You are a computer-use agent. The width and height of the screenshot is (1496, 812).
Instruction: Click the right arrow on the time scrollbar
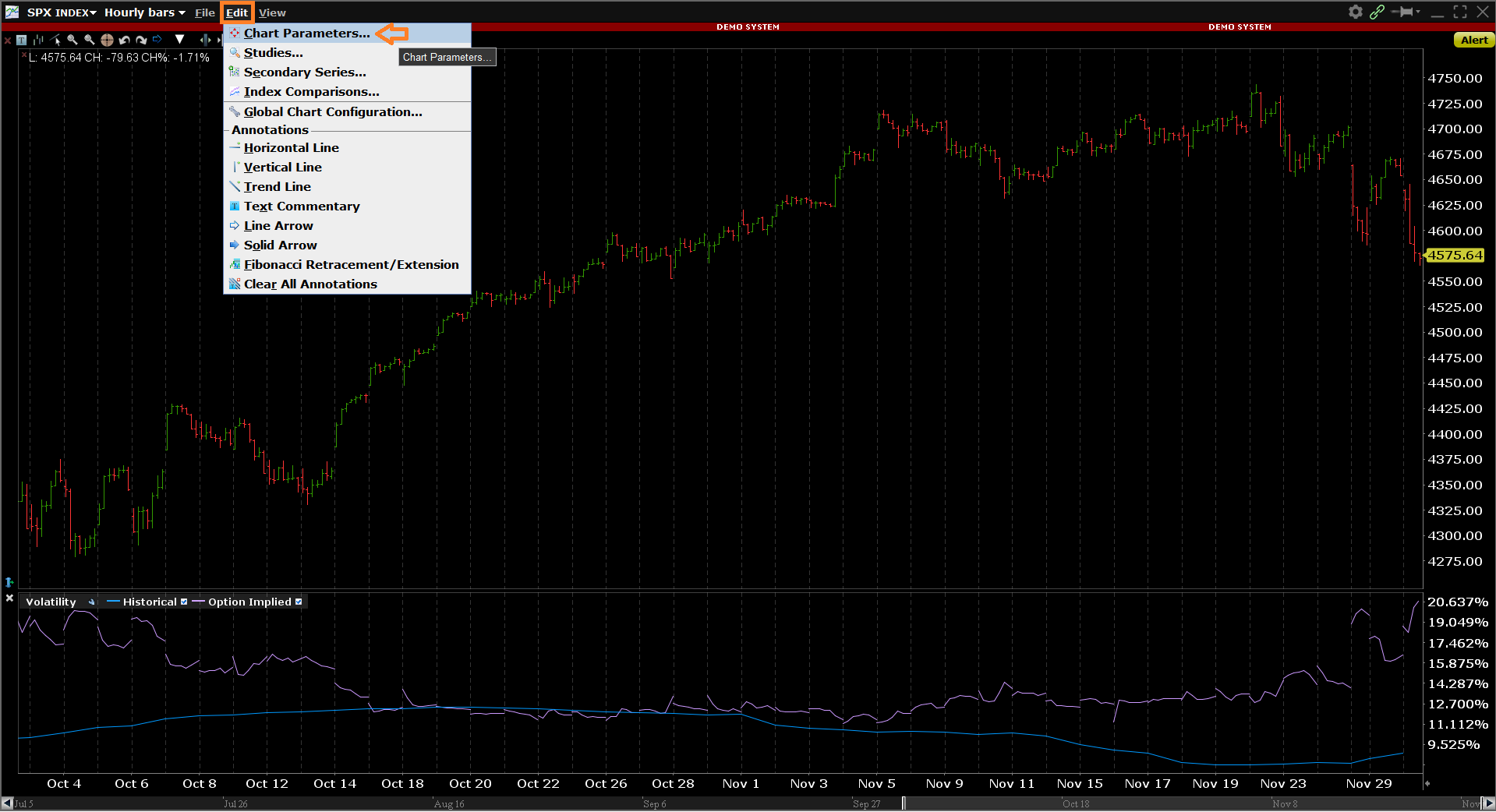(1488, 803)
